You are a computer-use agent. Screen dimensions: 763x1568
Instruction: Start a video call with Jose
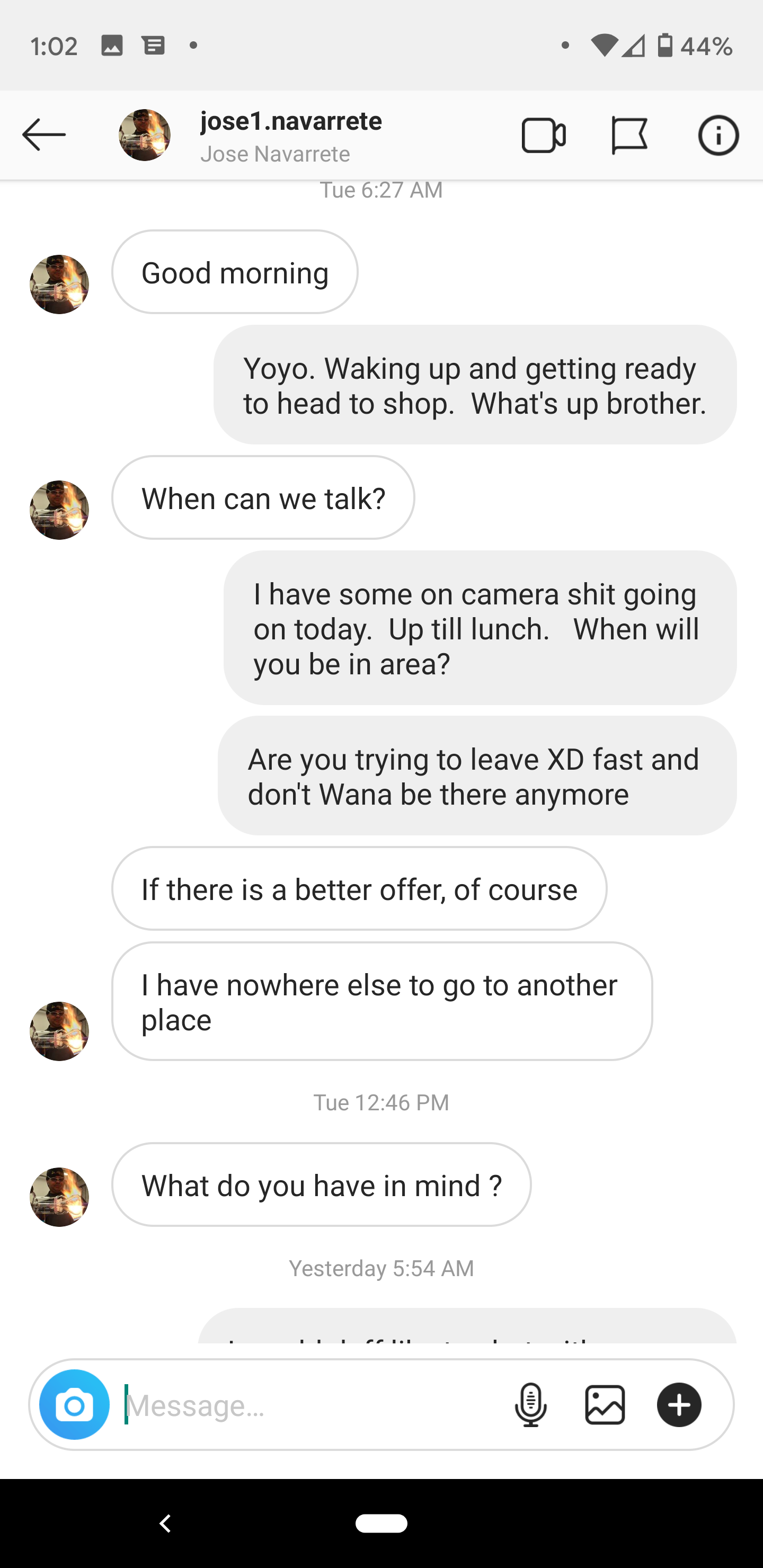543,135
